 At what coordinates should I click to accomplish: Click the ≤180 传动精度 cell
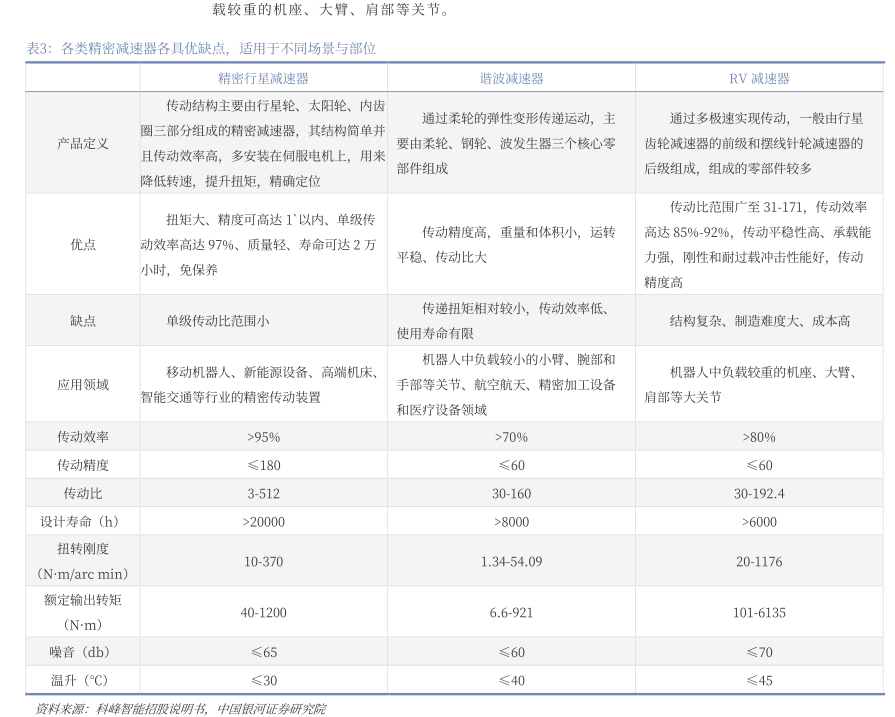pos(263,465)
